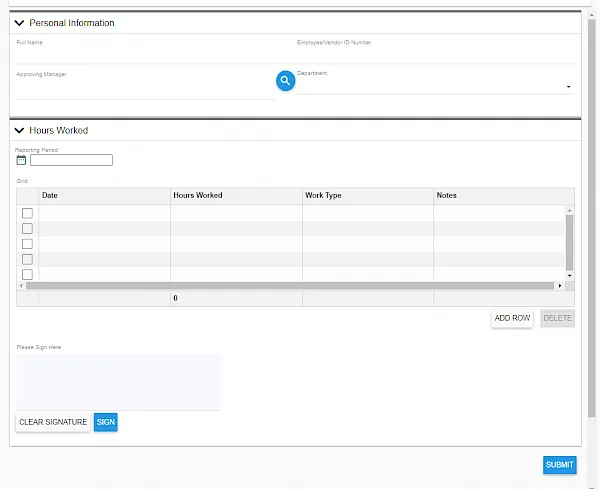Screen dimensions: 600x489
Task: Click the grid vertical scrollbar thumb
Action: (x=569, y=243)
